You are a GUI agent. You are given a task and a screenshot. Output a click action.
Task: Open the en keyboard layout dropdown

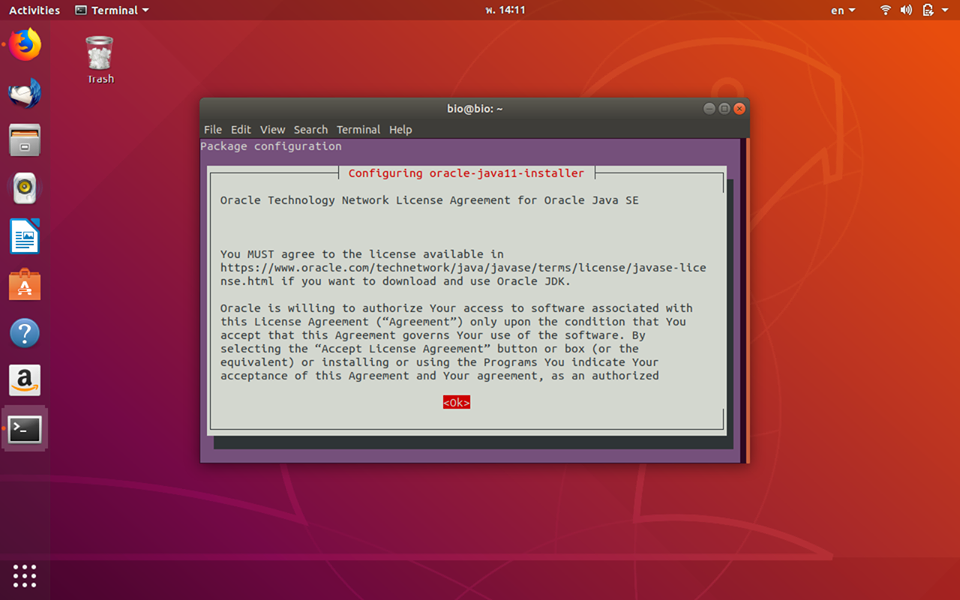tap(842, 10)
